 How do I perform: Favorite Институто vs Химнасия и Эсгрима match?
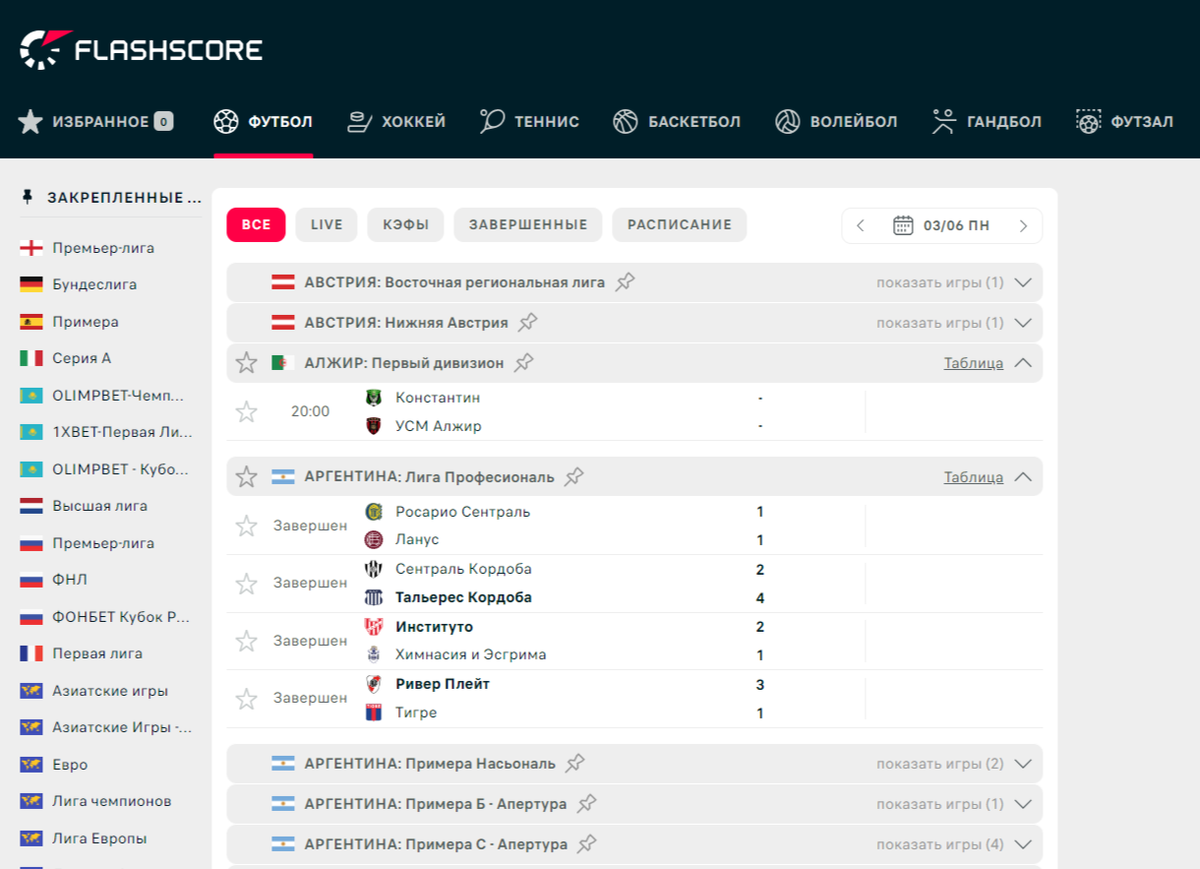pyautogui.click(x=246, y=641)
